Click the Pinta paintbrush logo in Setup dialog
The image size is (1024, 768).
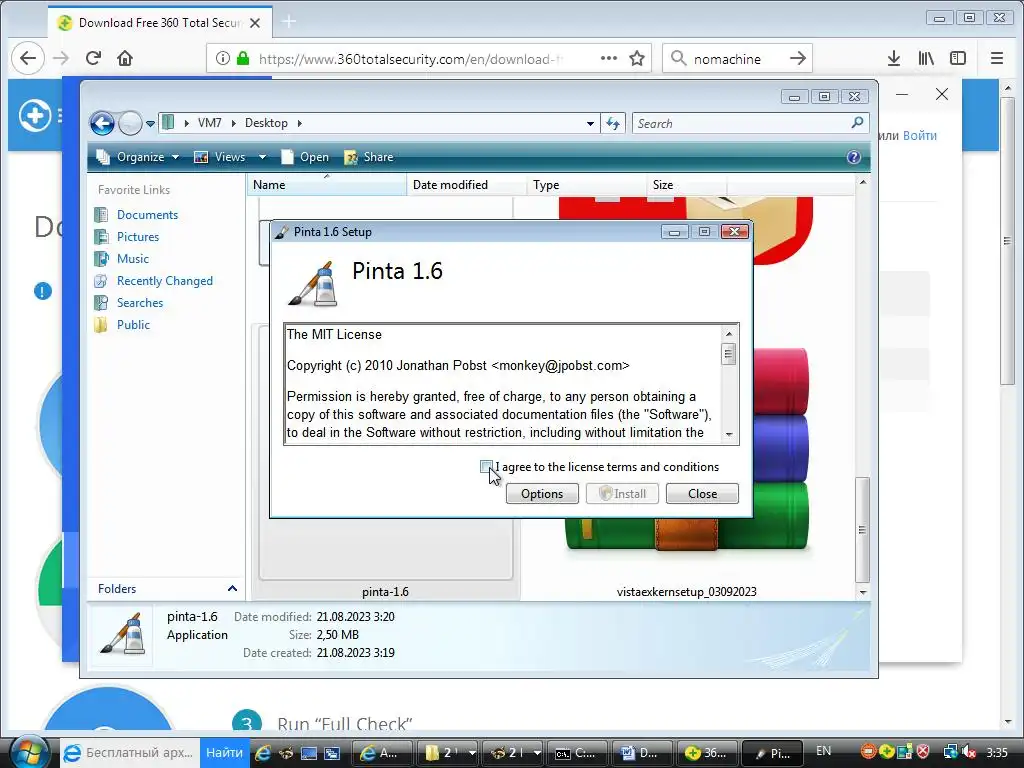[314, 283]
